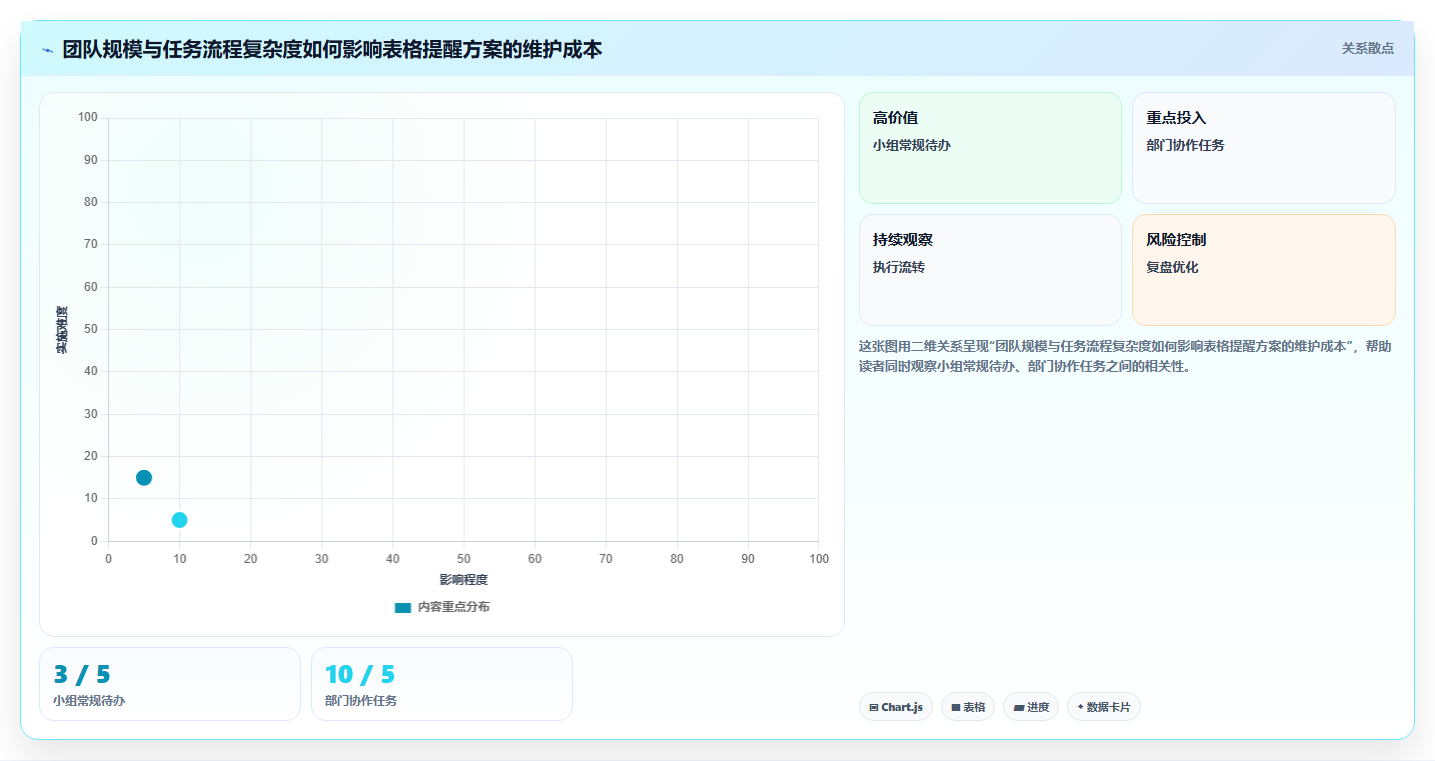Click the chart title heading text
The width and height of the screenshot is (1435, 761).
pos(332,49)
